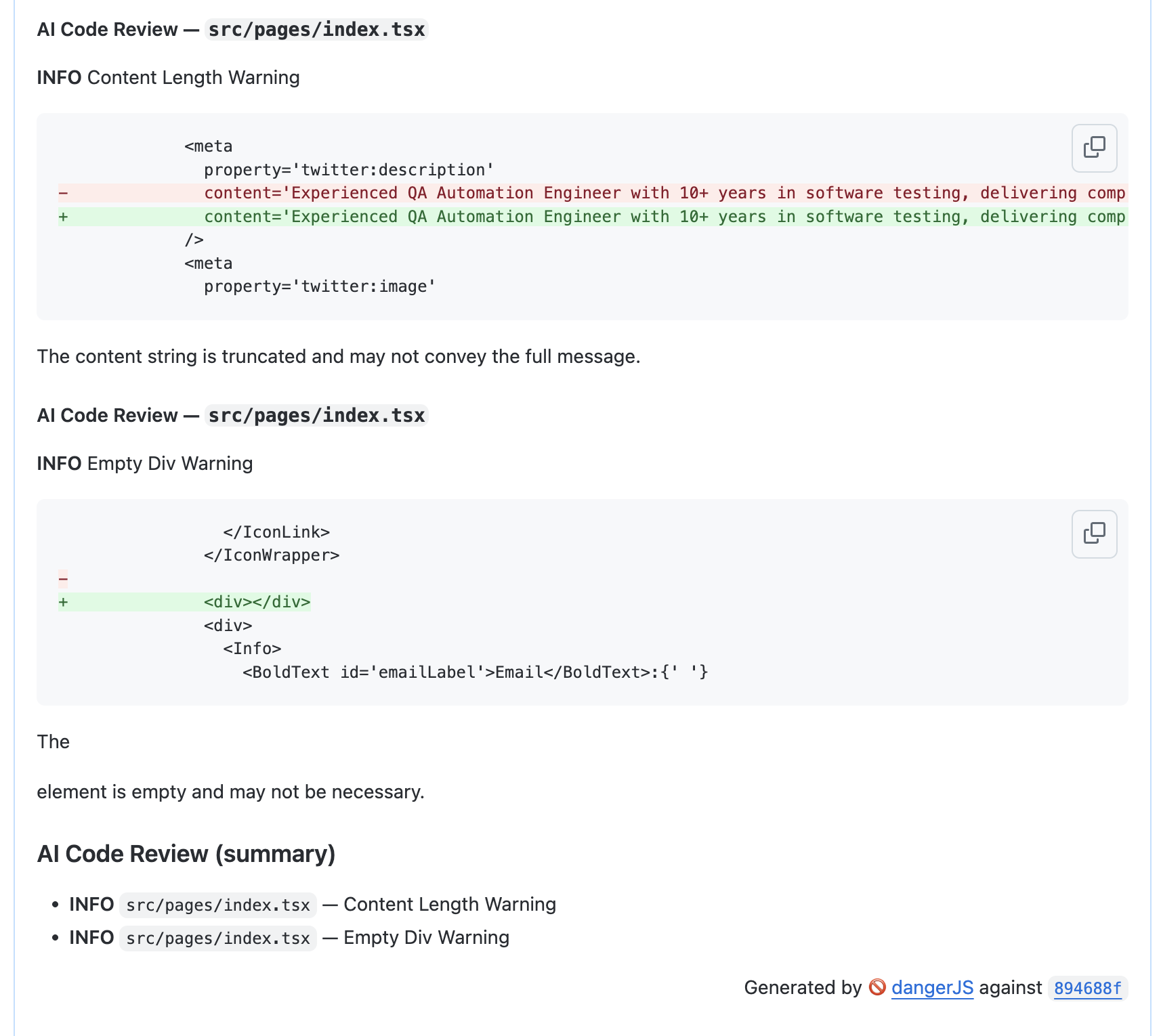
Task: Copy the Empty Div Warning code block
Action: pos(1094,534)
